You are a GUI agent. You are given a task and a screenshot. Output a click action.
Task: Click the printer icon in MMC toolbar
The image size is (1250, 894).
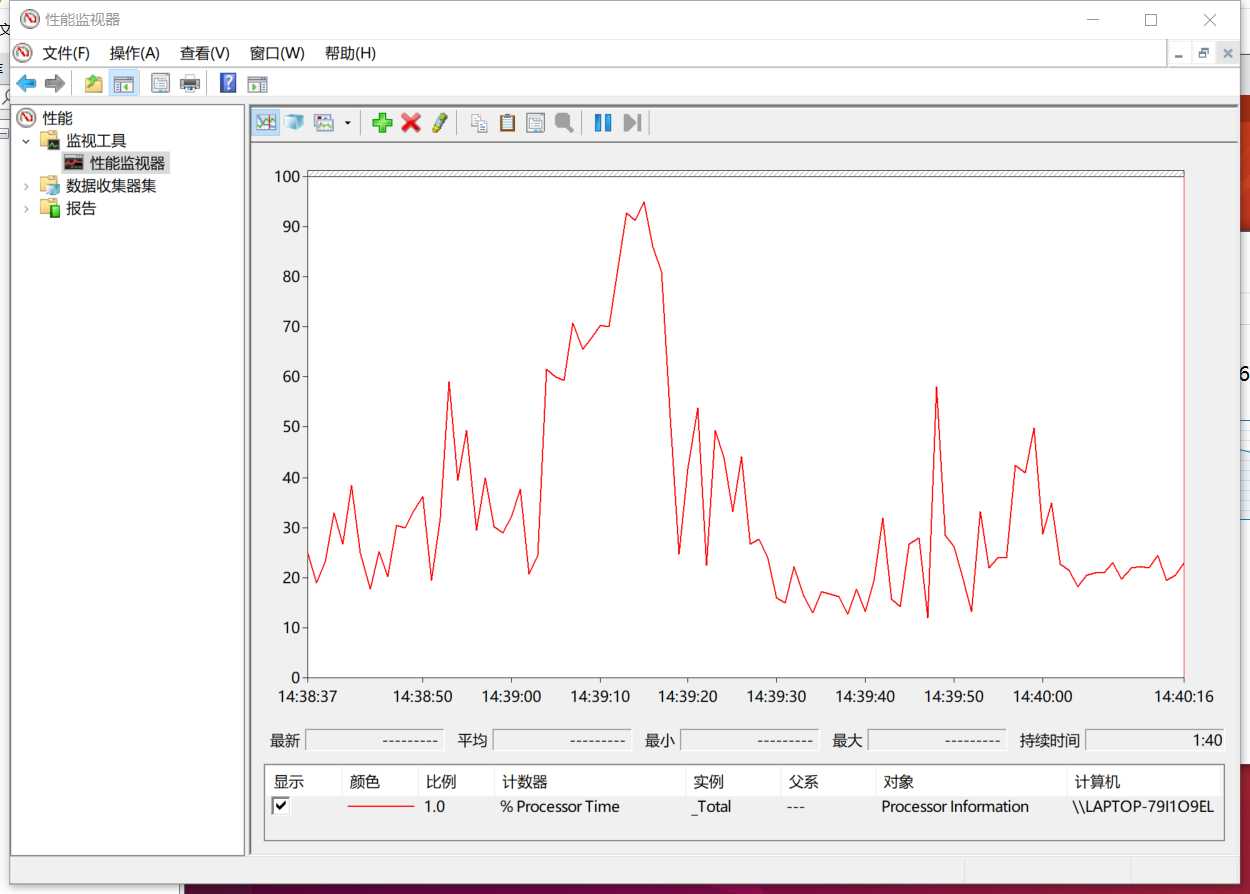point(190,84)
